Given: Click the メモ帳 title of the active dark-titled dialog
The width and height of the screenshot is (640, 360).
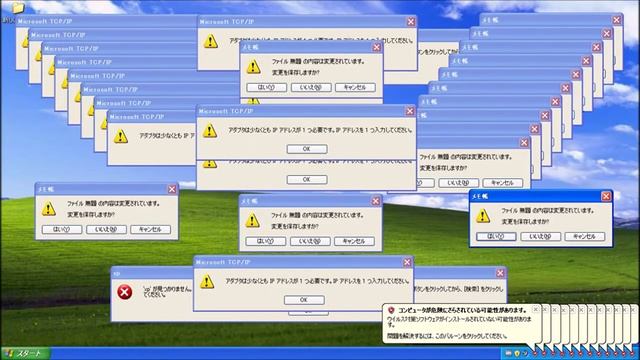Looking at the screenshot, I should pyautogui.click(x=480, y=196).
